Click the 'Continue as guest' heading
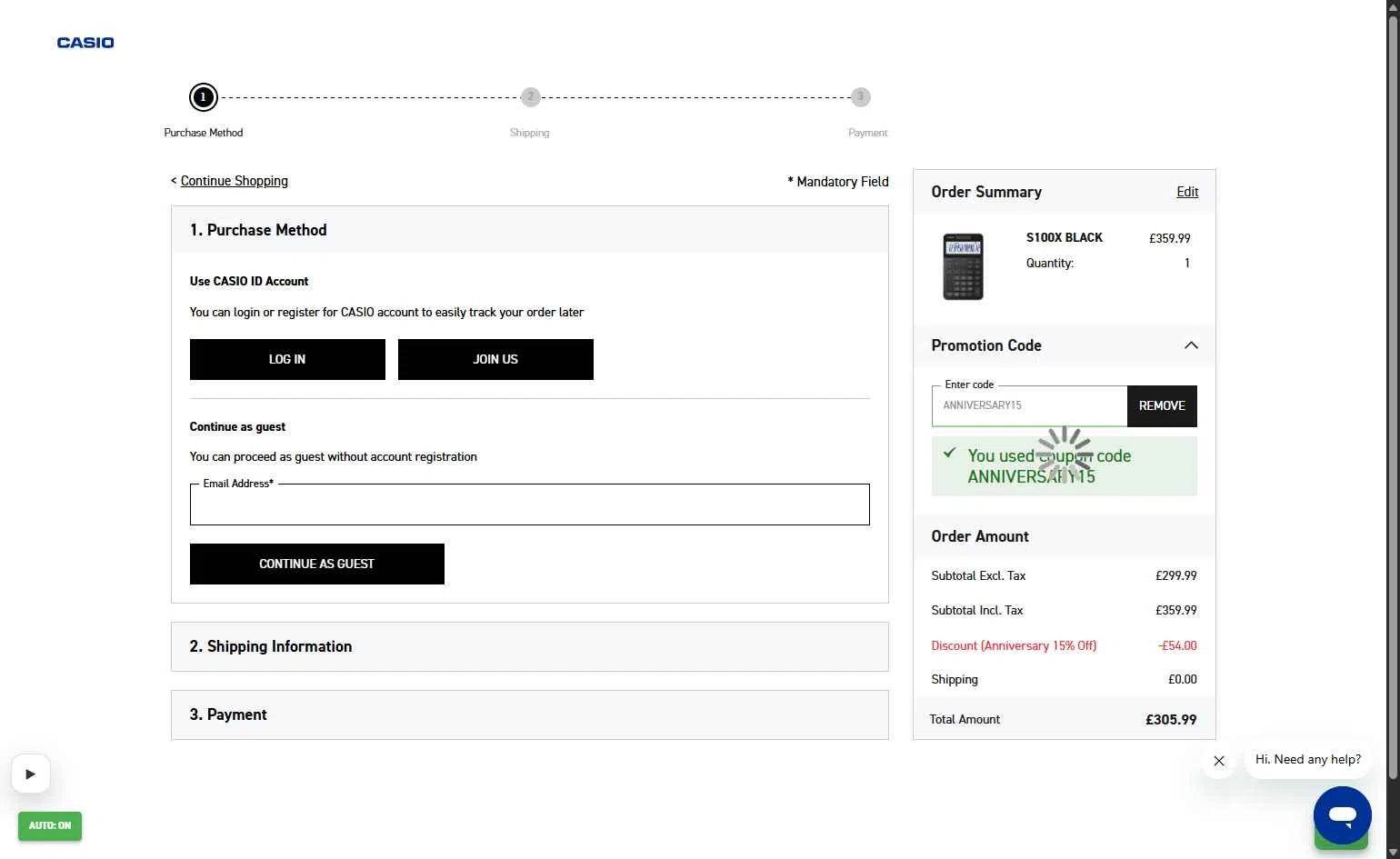The width and height of the screenshot is (1400, 859). (237, 426)
